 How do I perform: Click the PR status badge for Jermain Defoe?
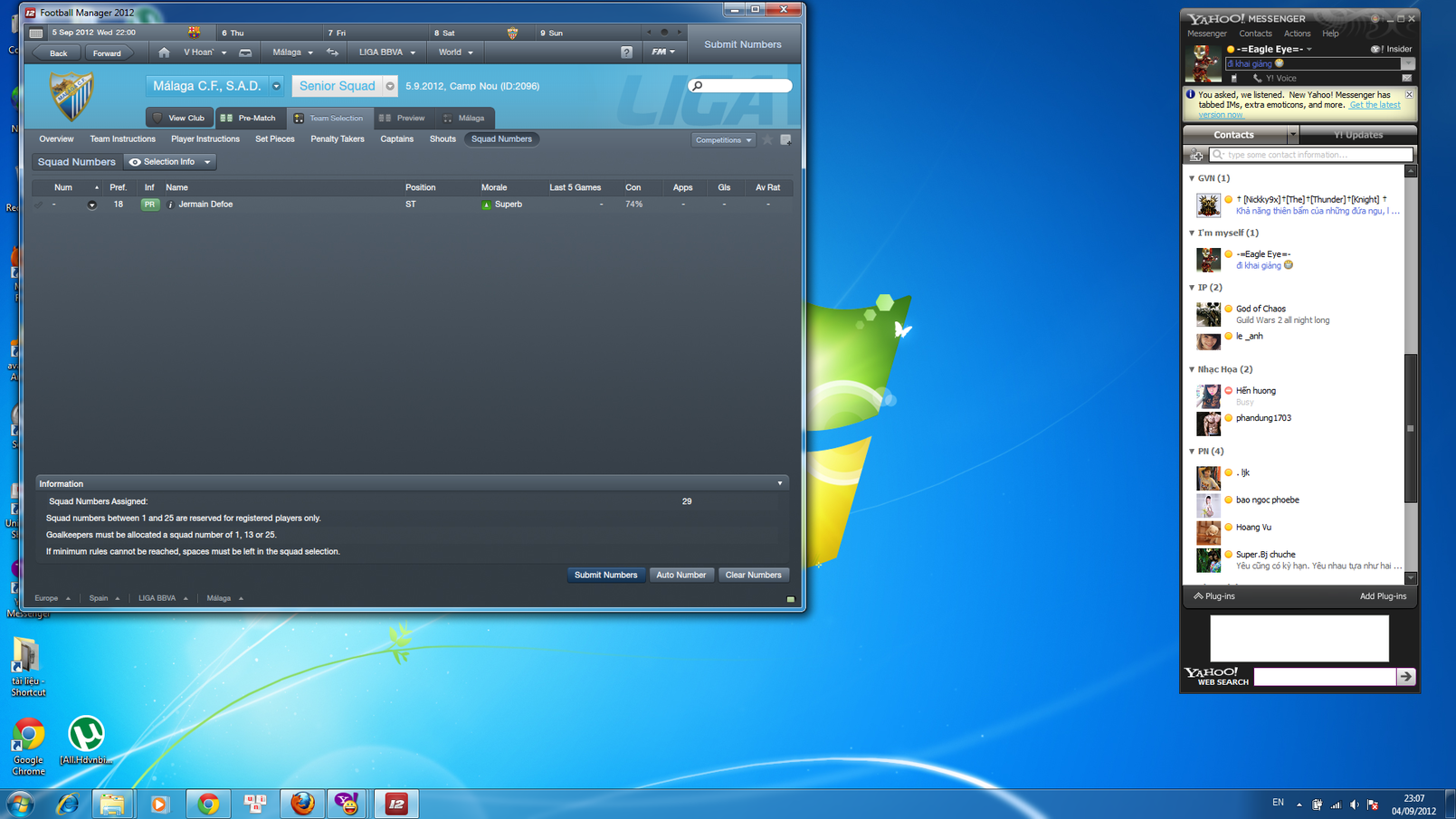pyautogui.click(x=149, y=205)
